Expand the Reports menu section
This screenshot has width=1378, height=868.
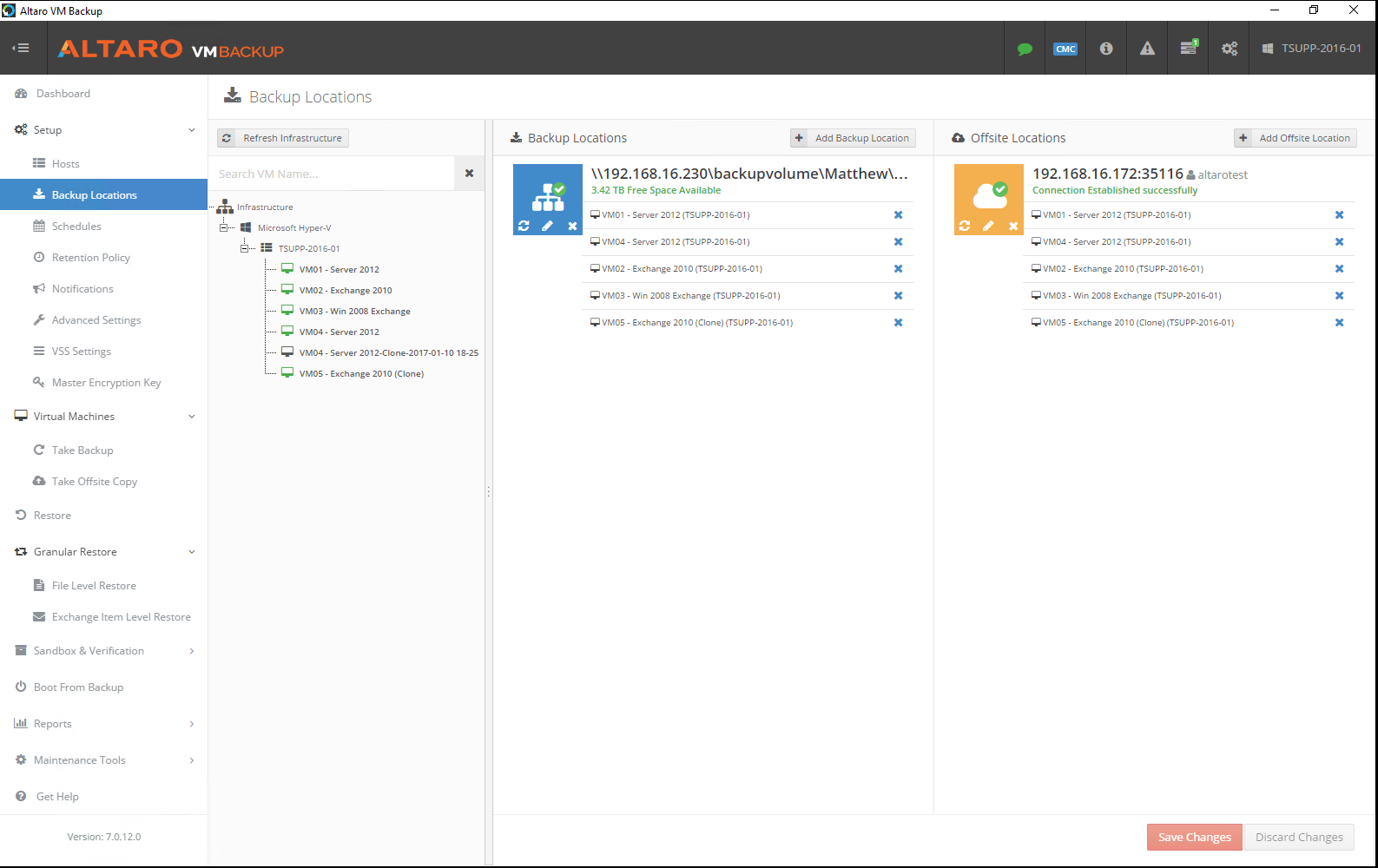pos(192,724)
